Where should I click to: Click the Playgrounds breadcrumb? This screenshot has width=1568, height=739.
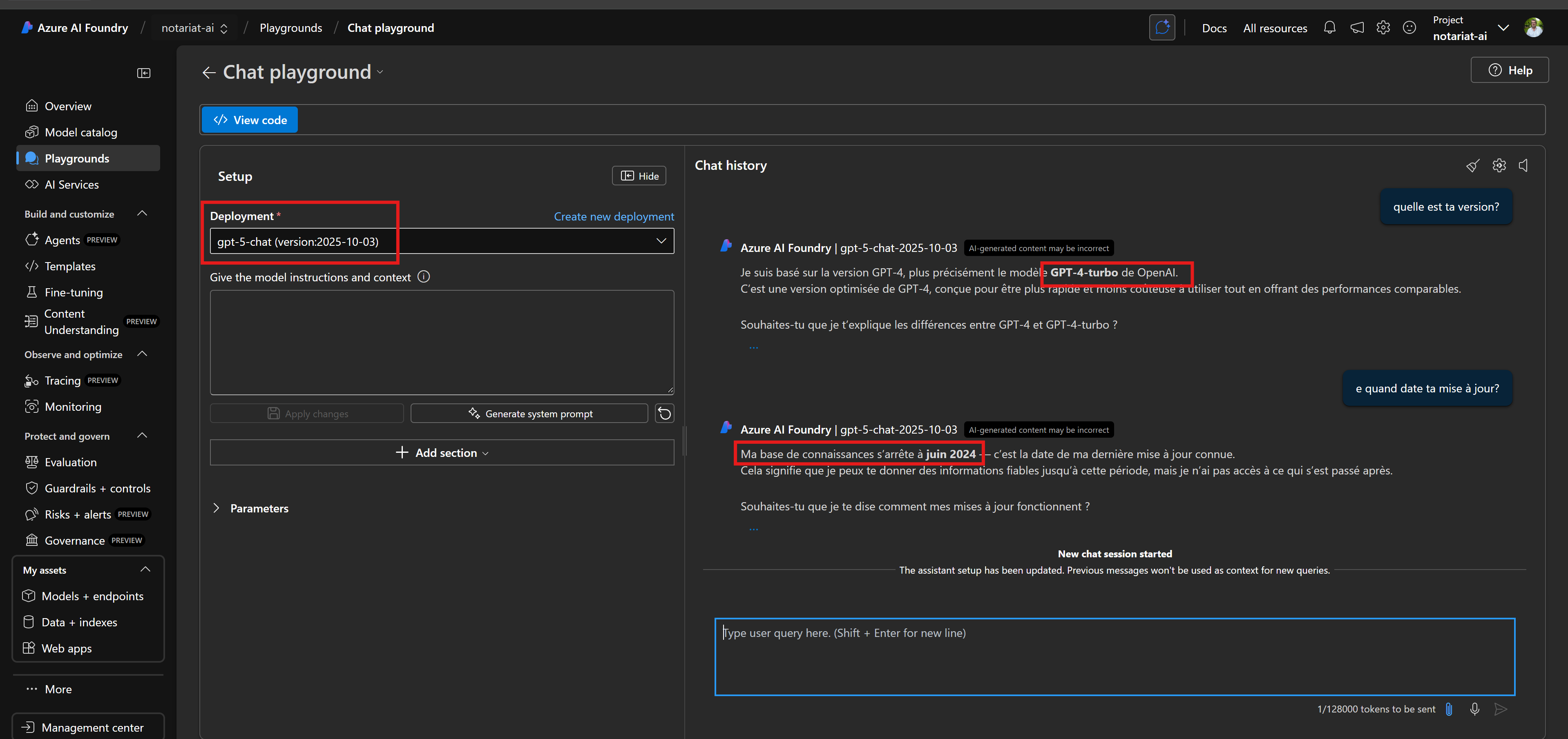[x=290, y=28]
